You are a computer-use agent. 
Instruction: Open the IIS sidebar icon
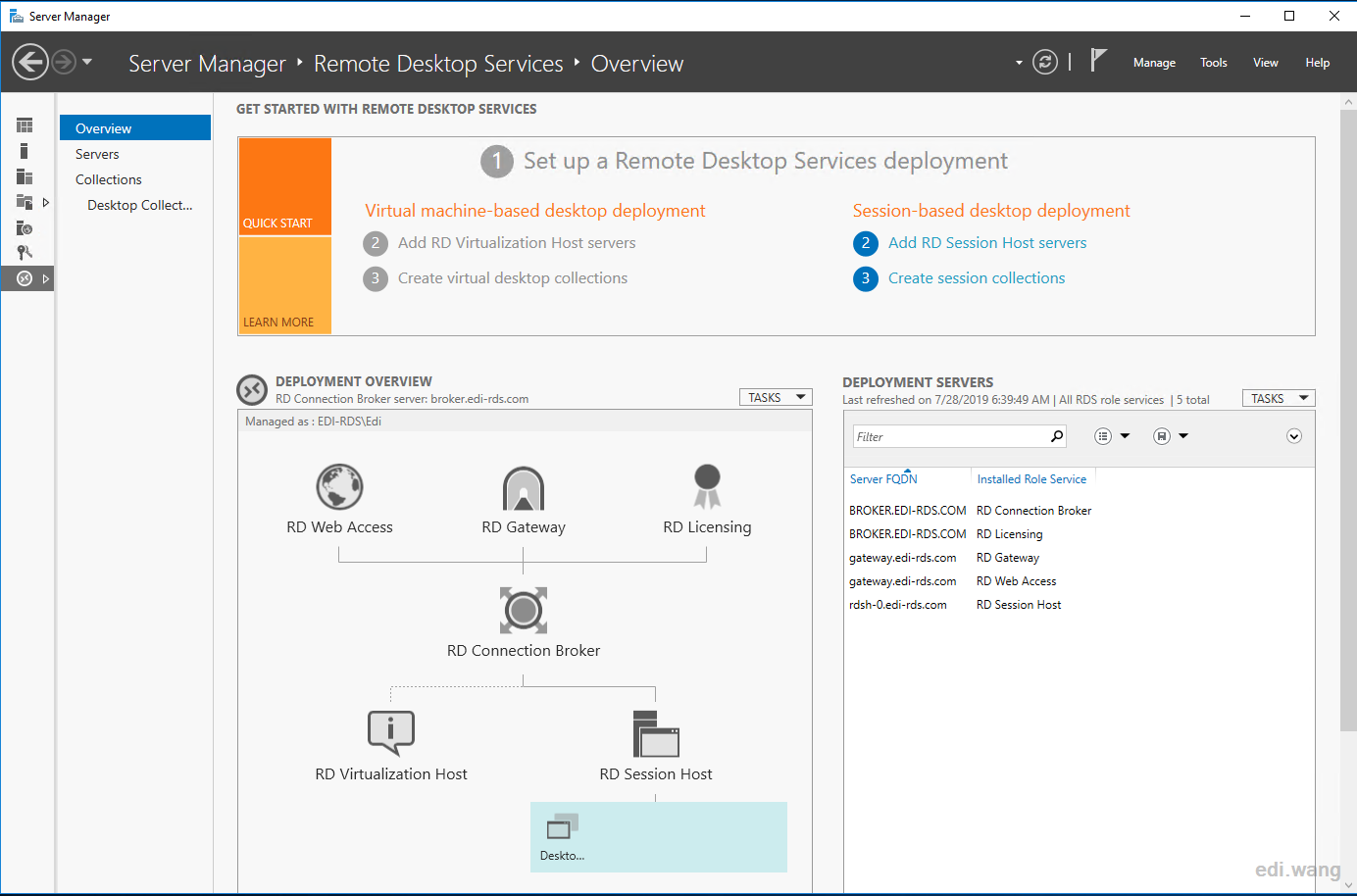tap(25, 227)
